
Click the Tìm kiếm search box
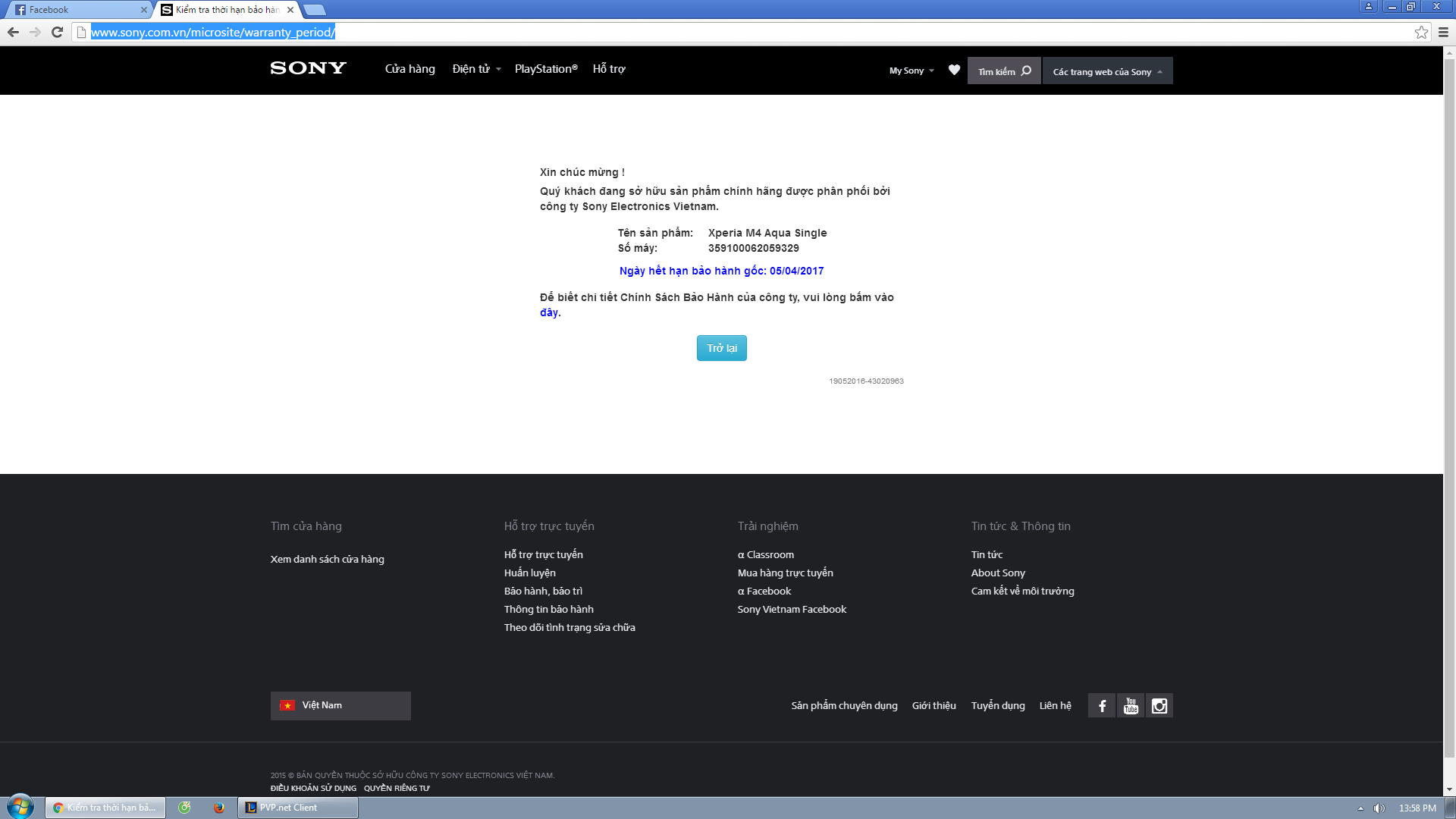tap(1004, 71)
